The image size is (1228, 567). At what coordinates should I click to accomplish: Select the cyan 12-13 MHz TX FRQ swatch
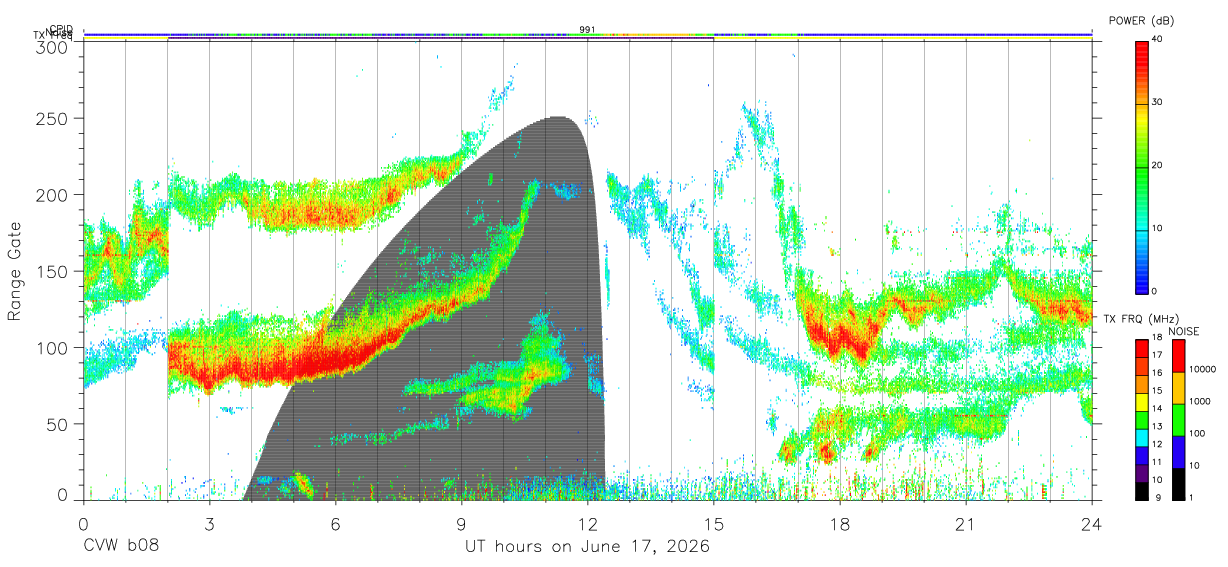1142,438
